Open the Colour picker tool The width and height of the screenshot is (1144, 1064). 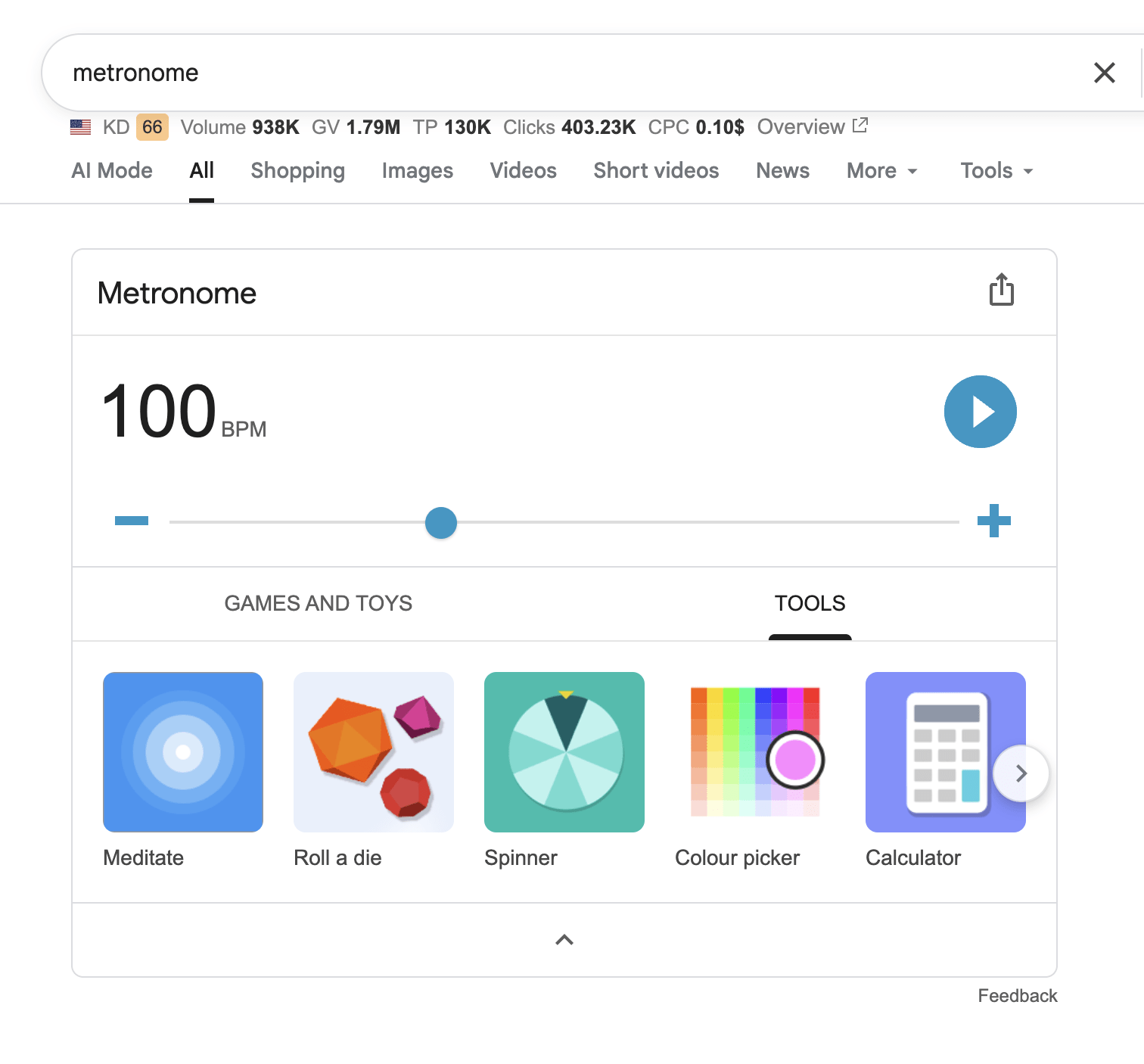[755, 752]
